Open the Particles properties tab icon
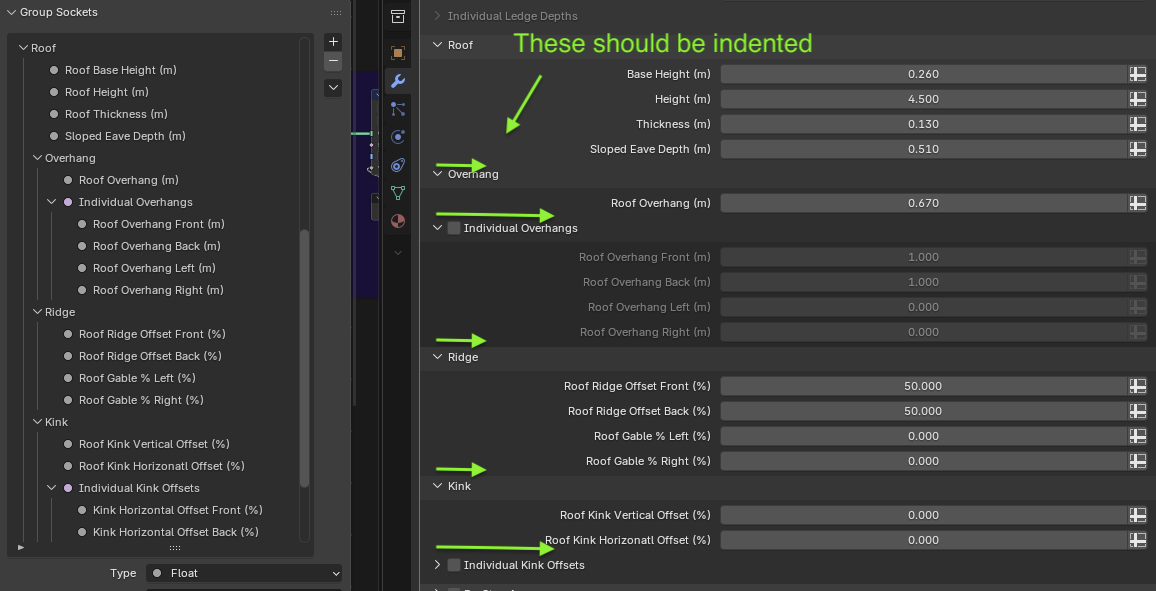The width and height of the screenshot is (1156, 591). point(398,108)
